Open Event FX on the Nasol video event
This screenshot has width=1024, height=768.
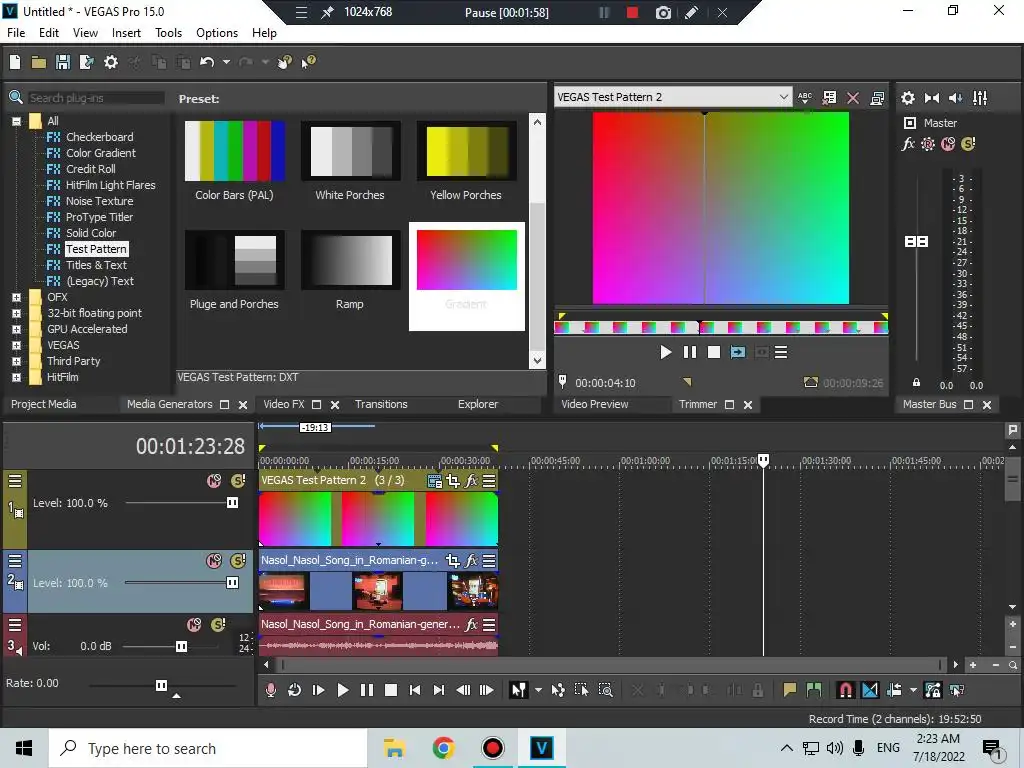pyautogui.click(x=471, y=561)
